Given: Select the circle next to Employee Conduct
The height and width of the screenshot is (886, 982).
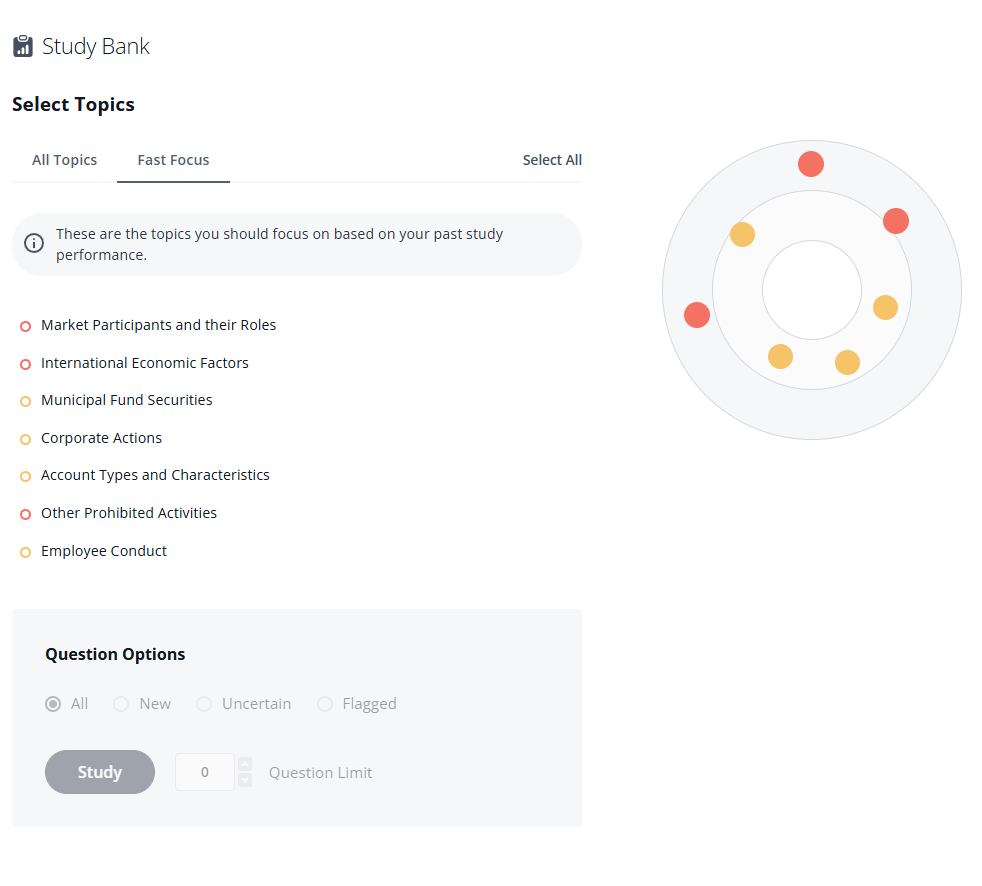Looking at the screenshot, I should point(26,552).
